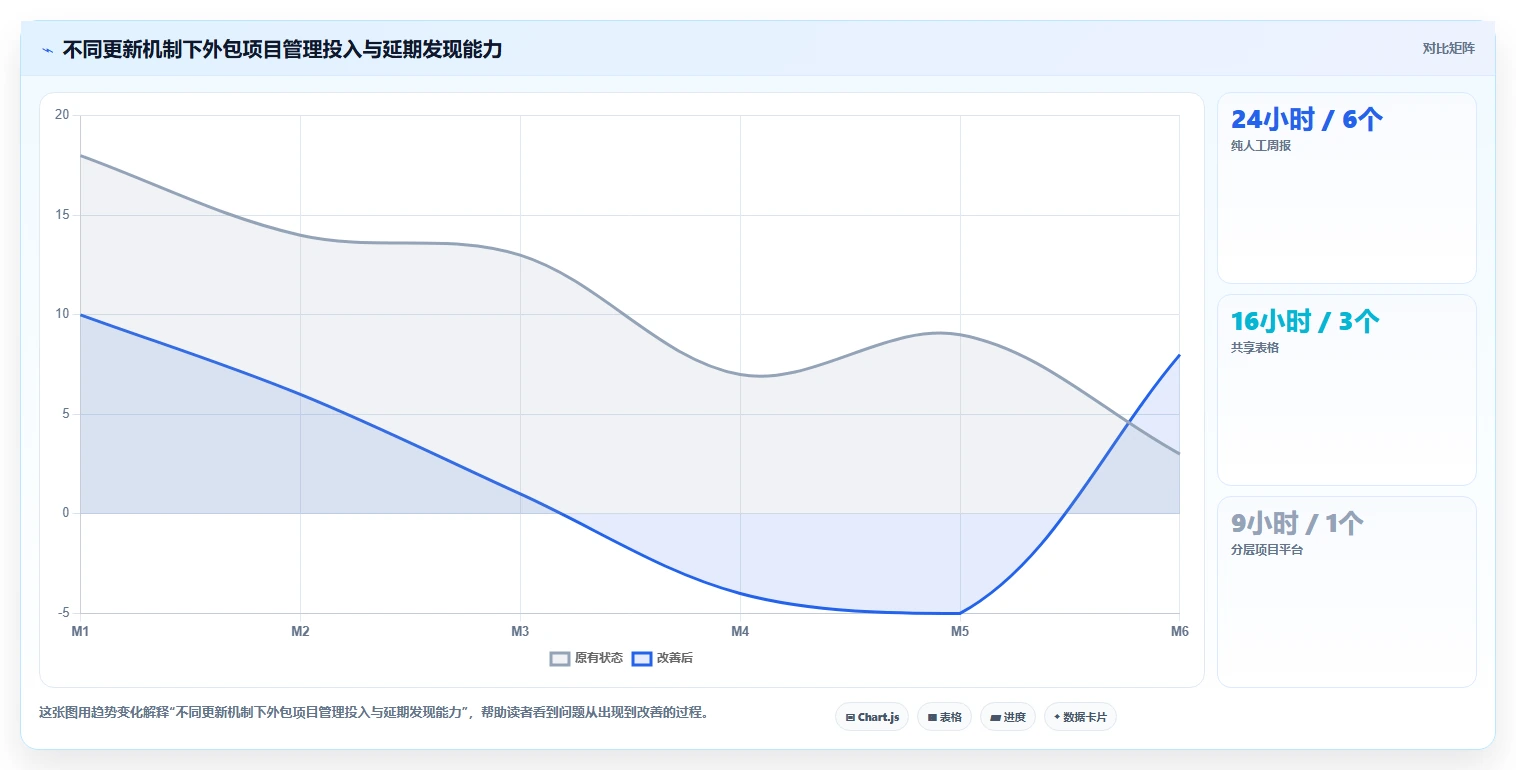This screenshot has width=1516, height=770.
Task: Click the M1 label on the x-axis
Action: tap(80, 631)
